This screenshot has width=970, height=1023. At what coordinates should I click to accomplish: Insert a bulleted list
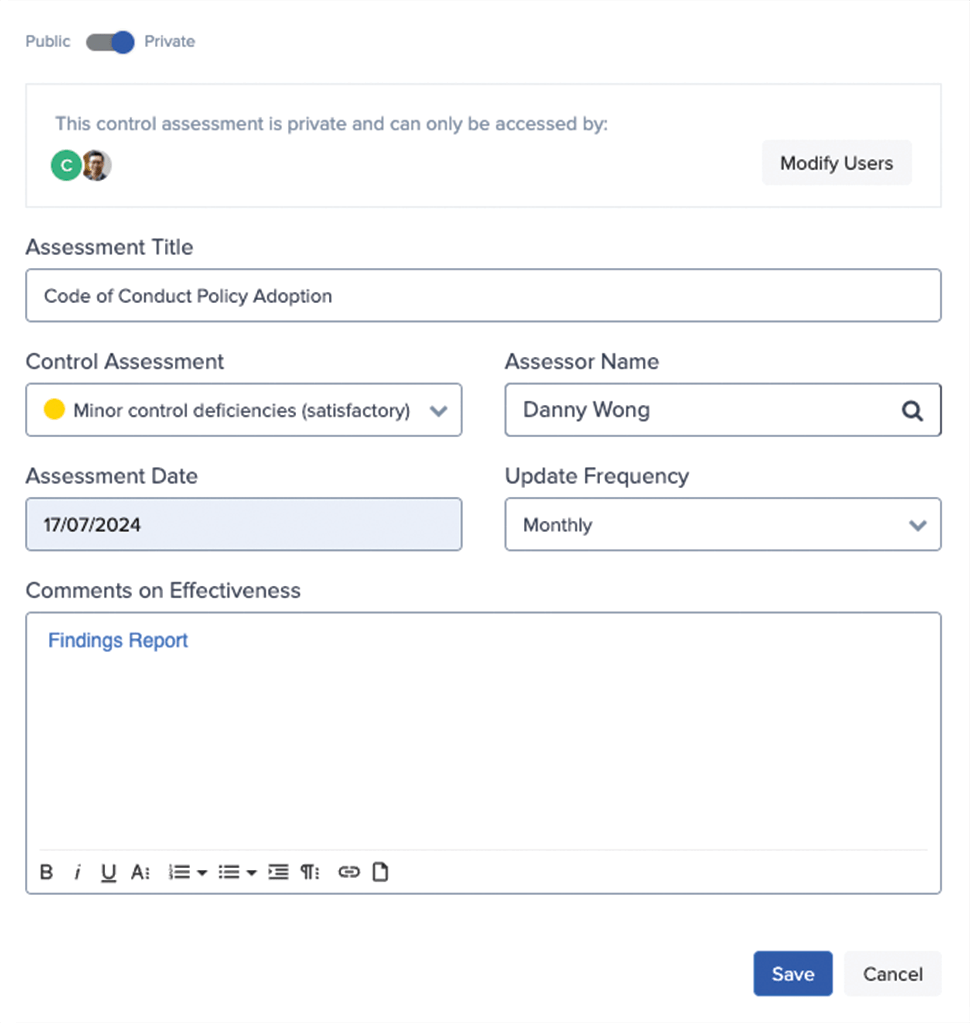tap(229, 872)
